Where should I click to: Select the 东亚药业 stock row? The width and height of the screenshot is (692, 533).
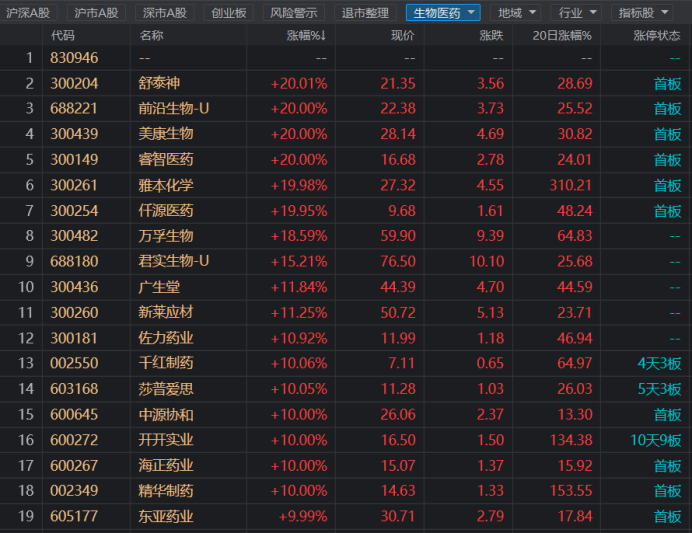[346, 516]
